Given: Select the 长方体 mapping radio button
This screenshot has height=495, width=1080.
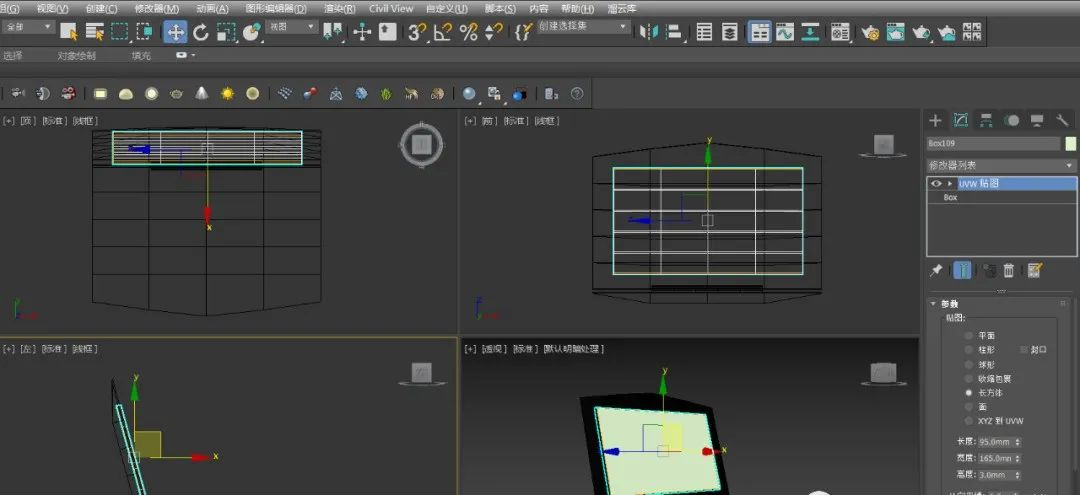Looking at the screenshot, I should [x=968, y=392].
